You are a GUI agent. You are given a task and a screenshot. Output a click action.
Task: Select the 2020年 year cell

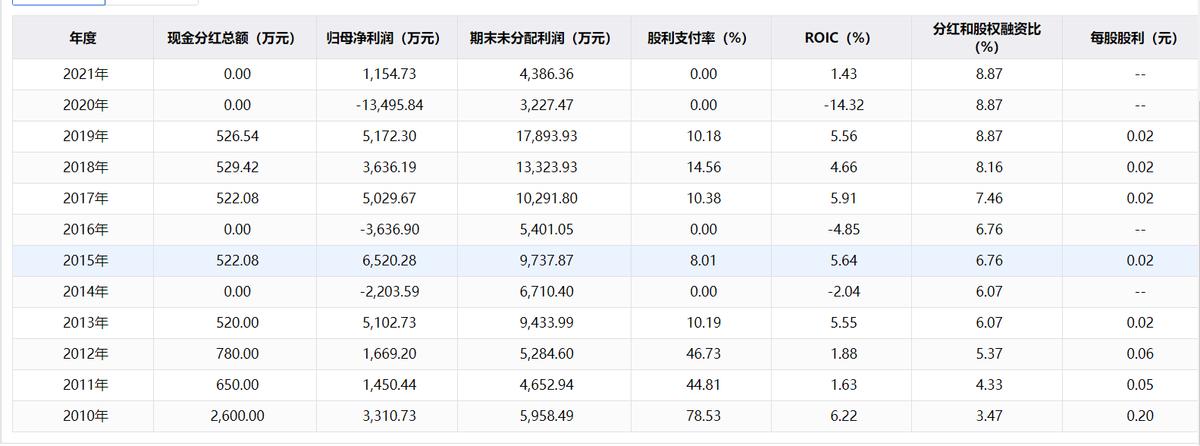[85, 105]
